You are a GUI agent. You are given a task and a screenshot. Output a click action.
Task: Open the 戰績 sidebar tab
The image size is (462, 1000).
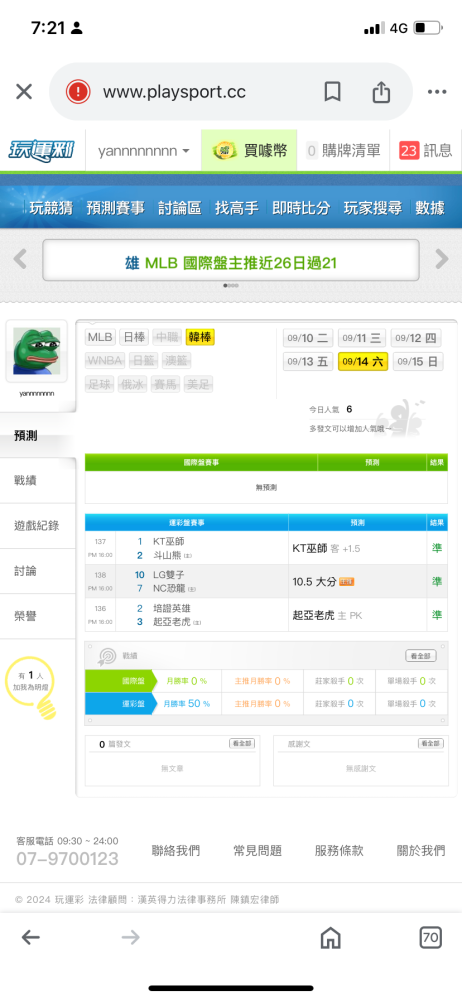coord(38,480)
